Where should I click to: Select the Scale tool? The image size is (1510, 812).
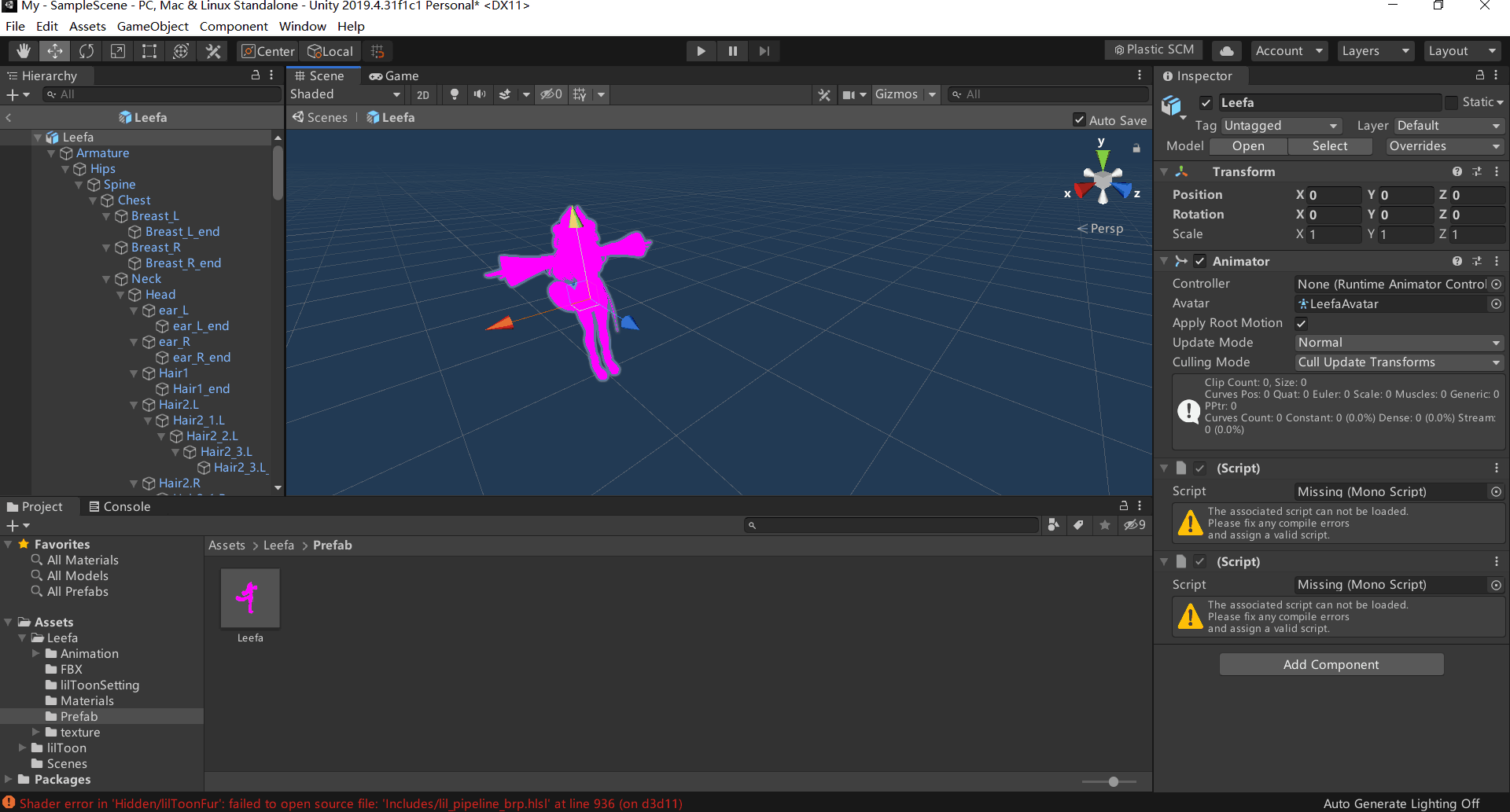tap(118, 51)
